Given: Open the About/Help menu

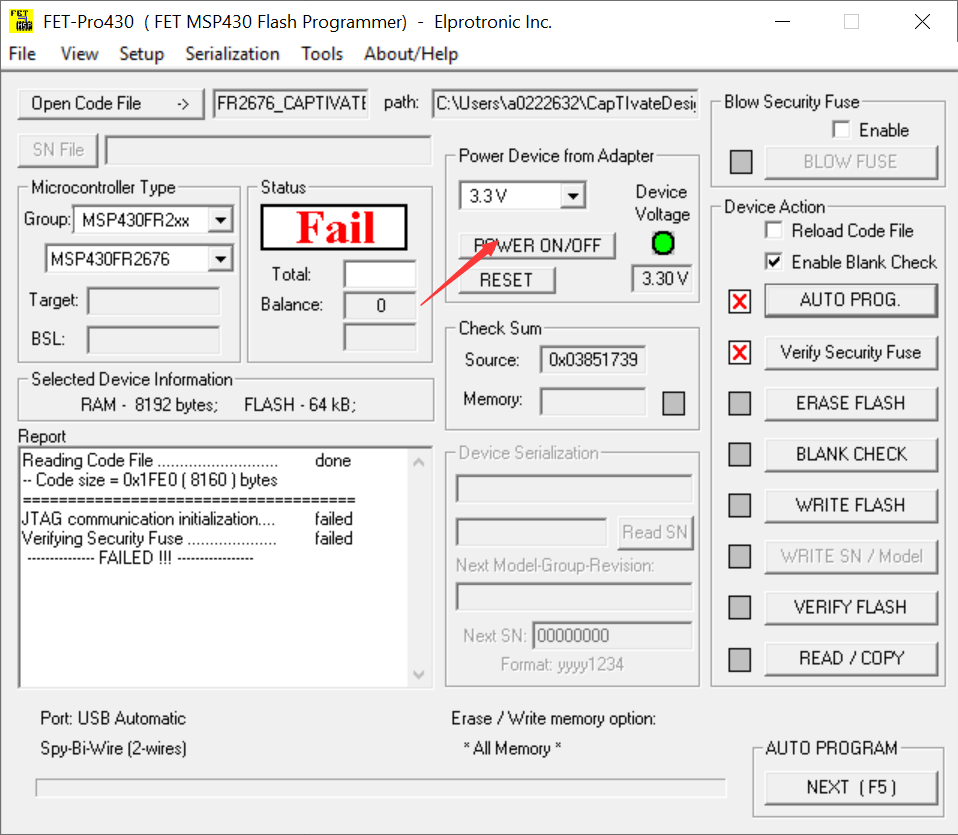Looking at the screenshot, I should 411,54.
